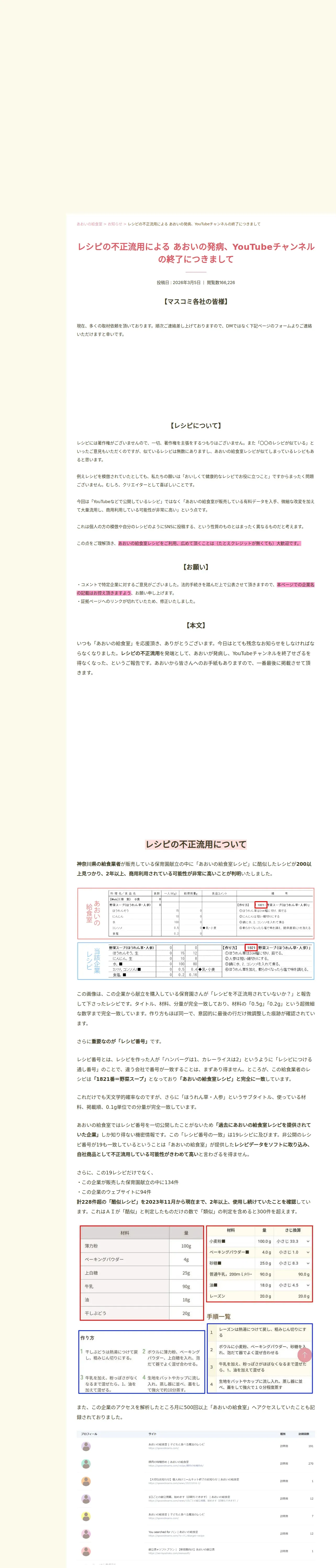Click the レシピの不正流用について highlighted heading
This screenshot has height=1568, width=336.
[x=196, y=844]
